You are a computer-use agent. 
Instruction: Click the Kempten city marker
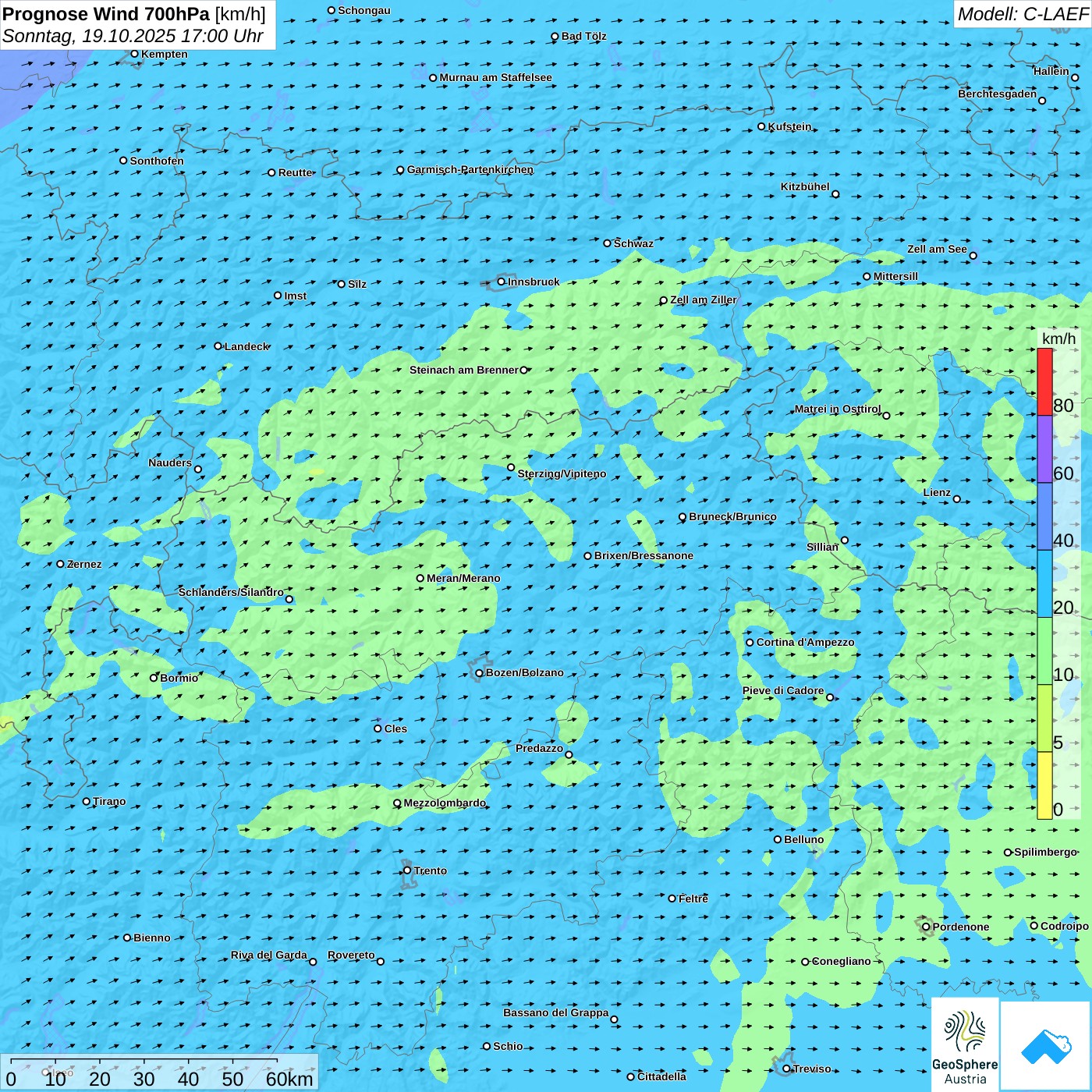pyautogui.click(x=134, y=54)
